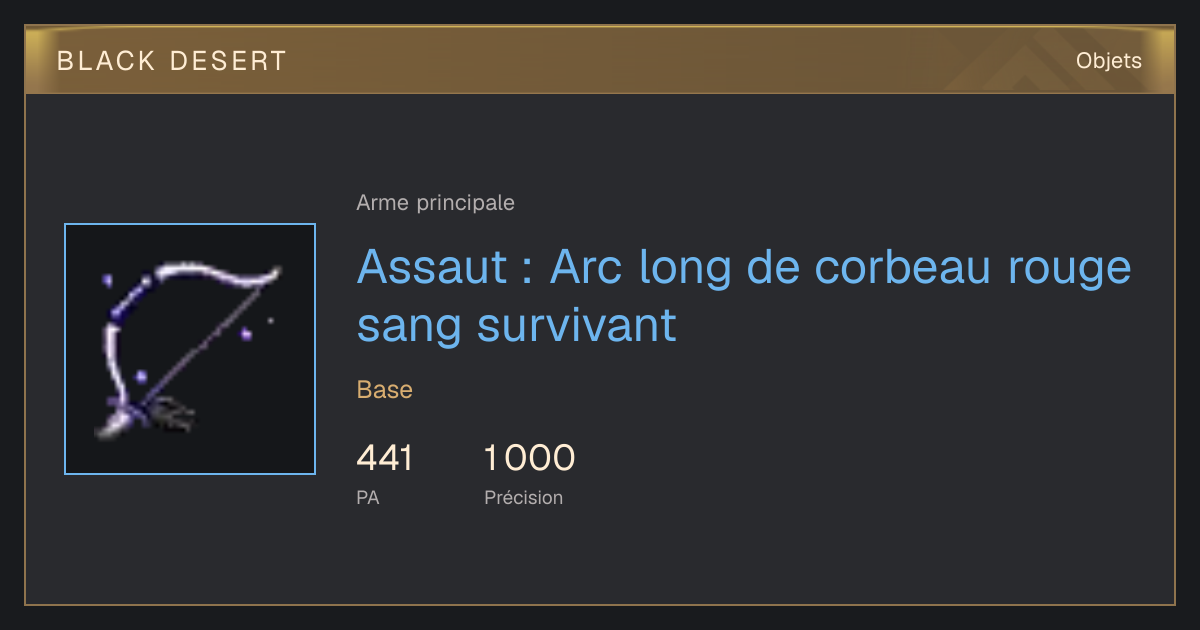Viewport: 1200px width, 630px height.
Task: Click the purple sparkle near the bowstring
Action: click(x=246, y=334)
